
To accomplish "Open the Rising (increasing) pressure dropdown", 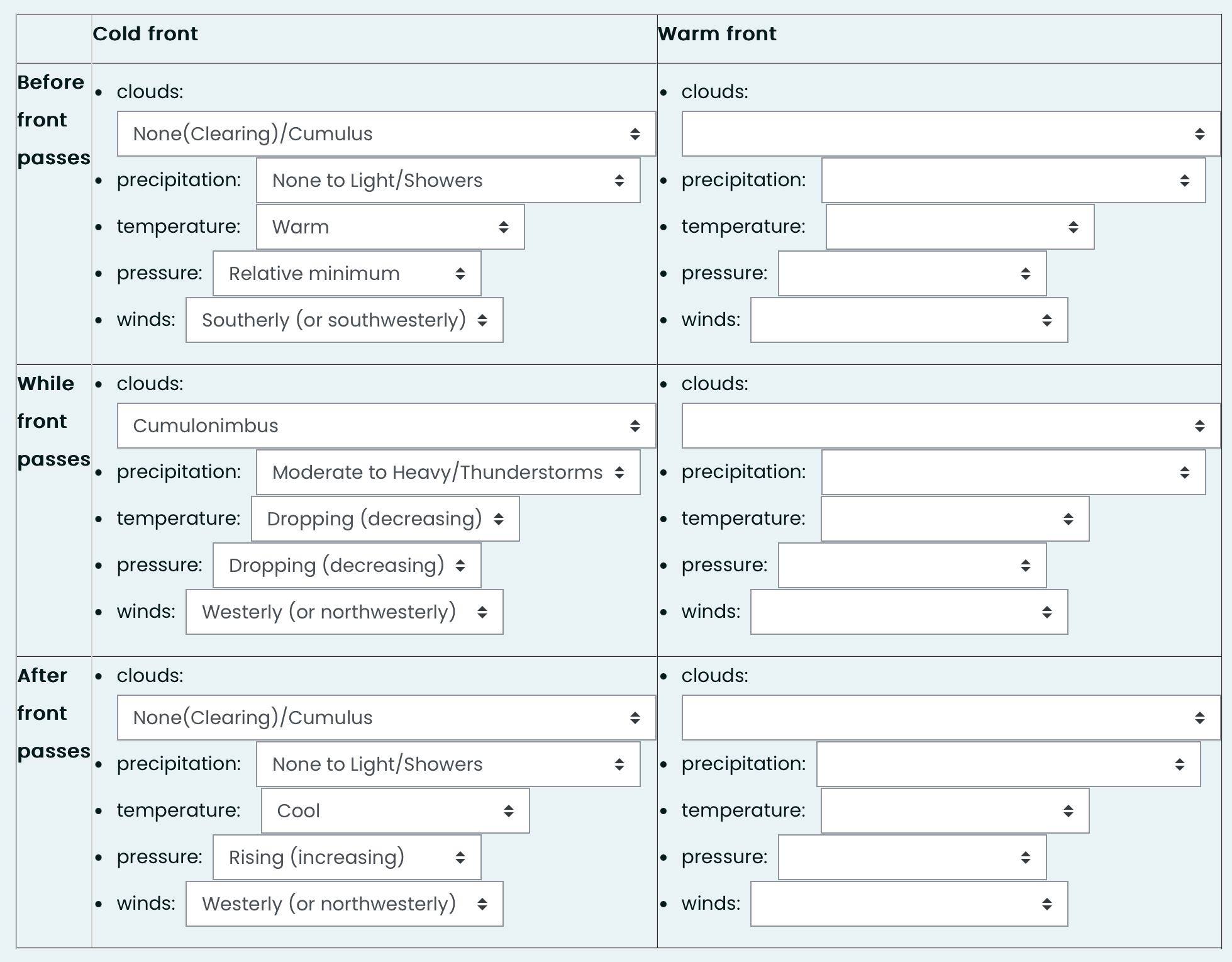I will tap(347, 858).
